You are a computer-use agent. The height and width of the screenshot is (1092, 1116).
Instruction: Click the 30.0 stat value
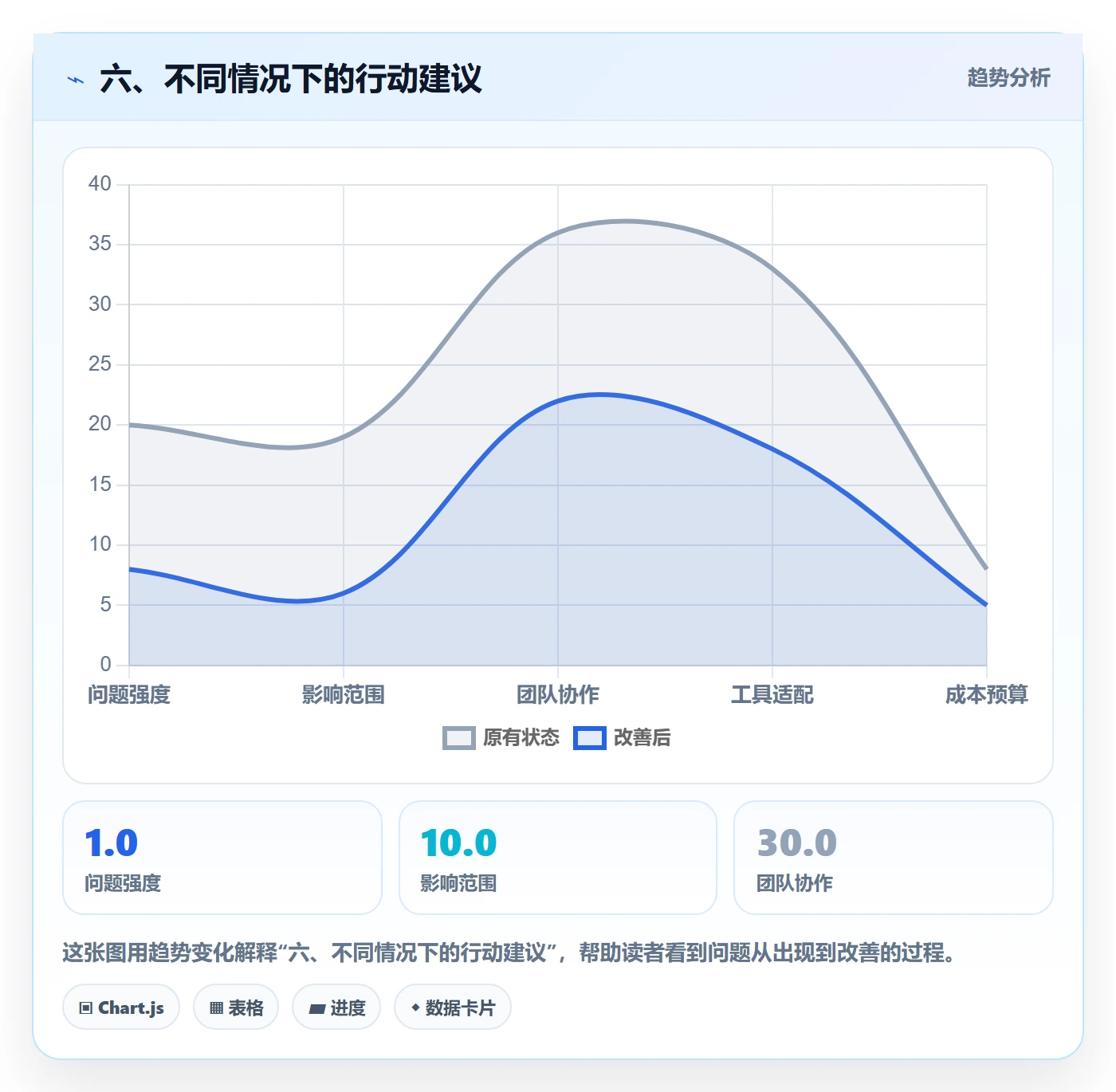797,843
